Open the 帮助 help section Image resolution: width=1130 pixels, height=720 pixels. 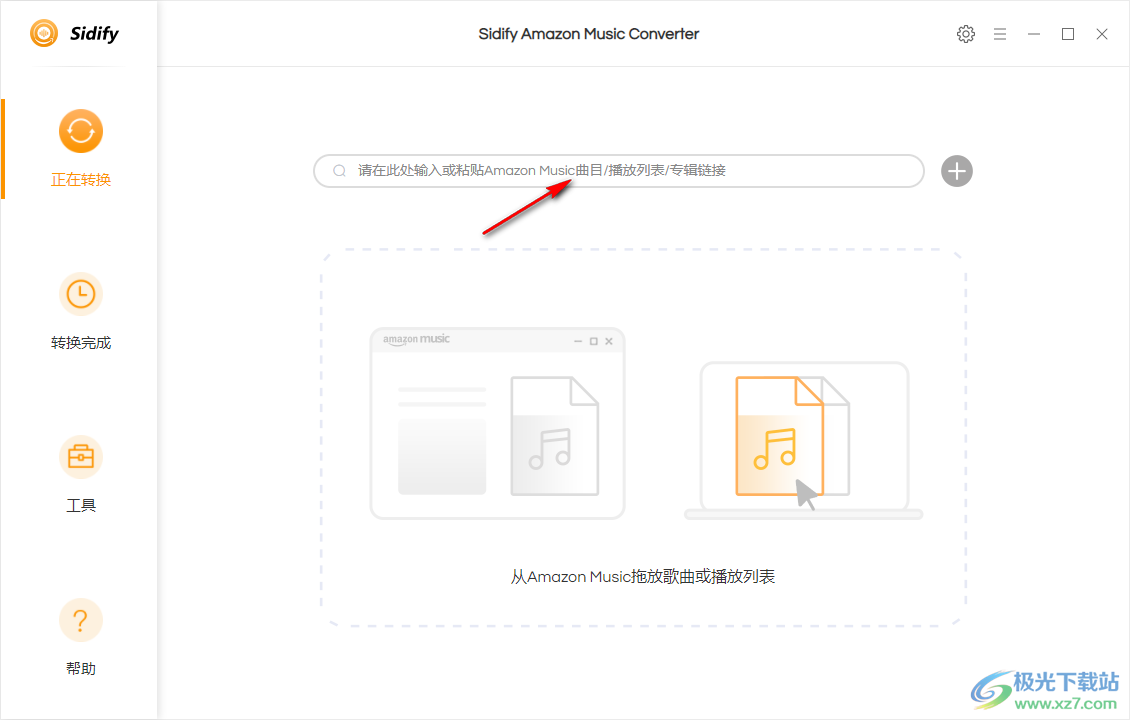tap(80, 637)
